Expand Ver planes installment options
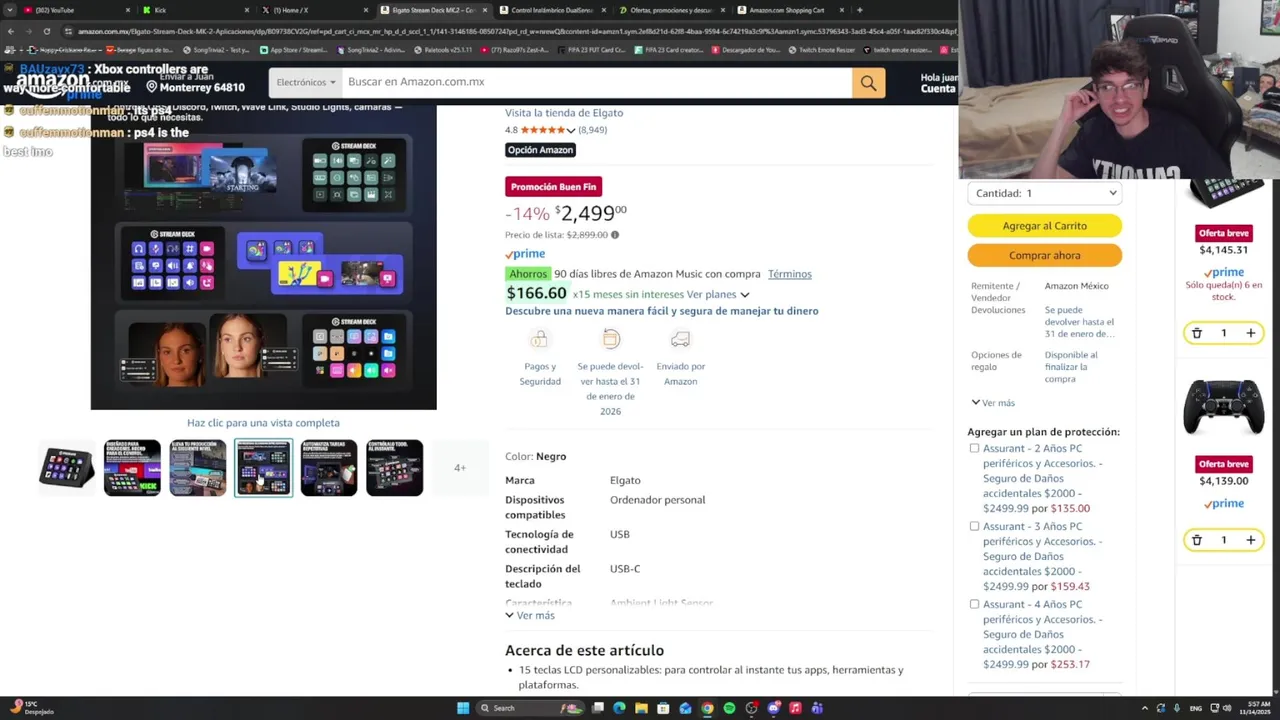 tap(717, 295)
